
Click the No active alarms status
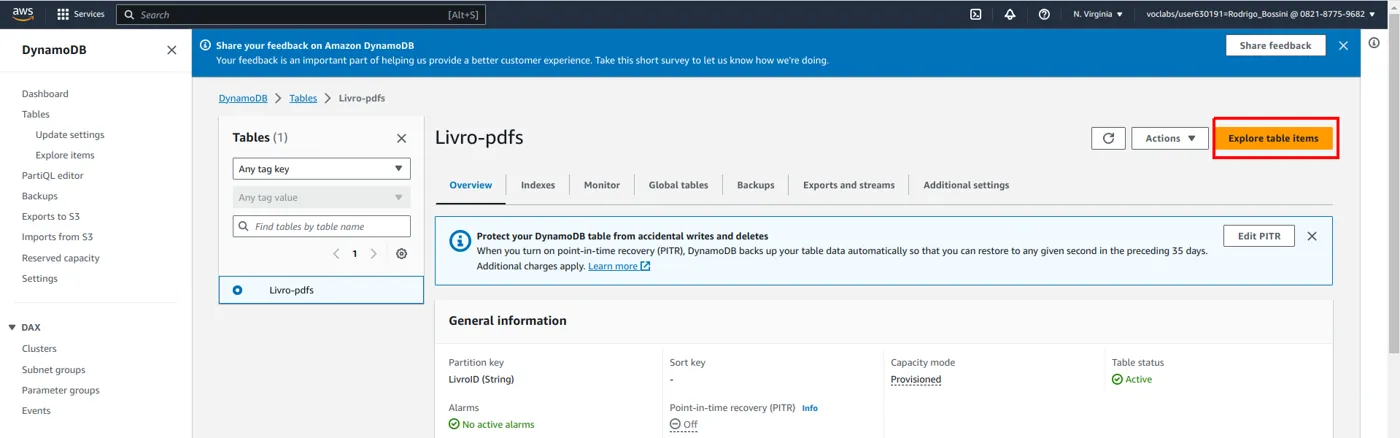(492, 425)
